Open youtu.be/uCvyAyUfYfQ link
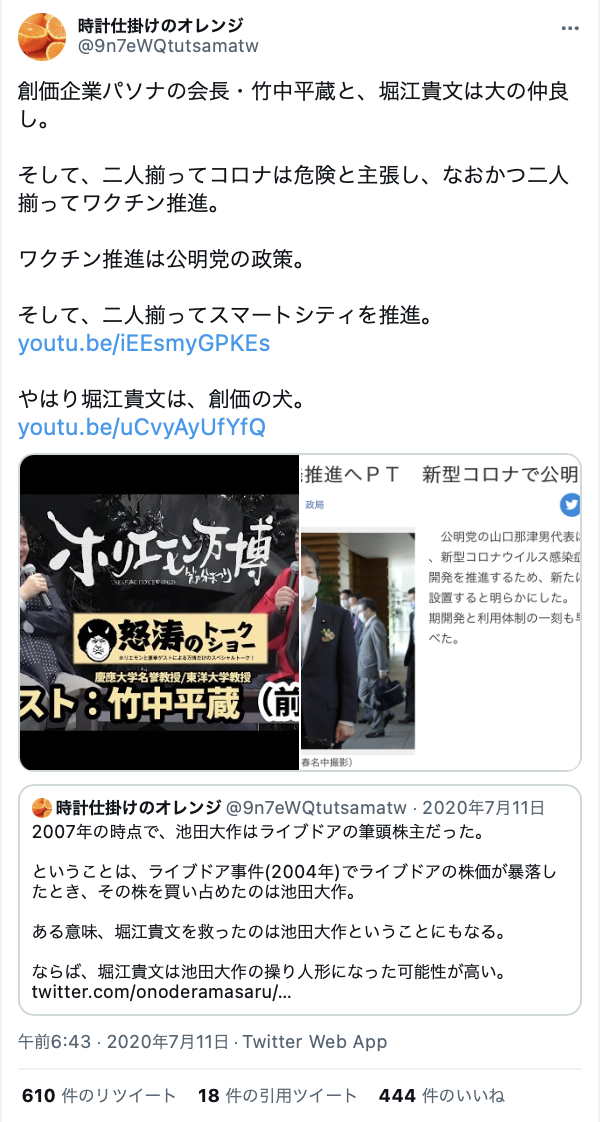Viewport: 604px width, 1122px height. pos(142,427)
